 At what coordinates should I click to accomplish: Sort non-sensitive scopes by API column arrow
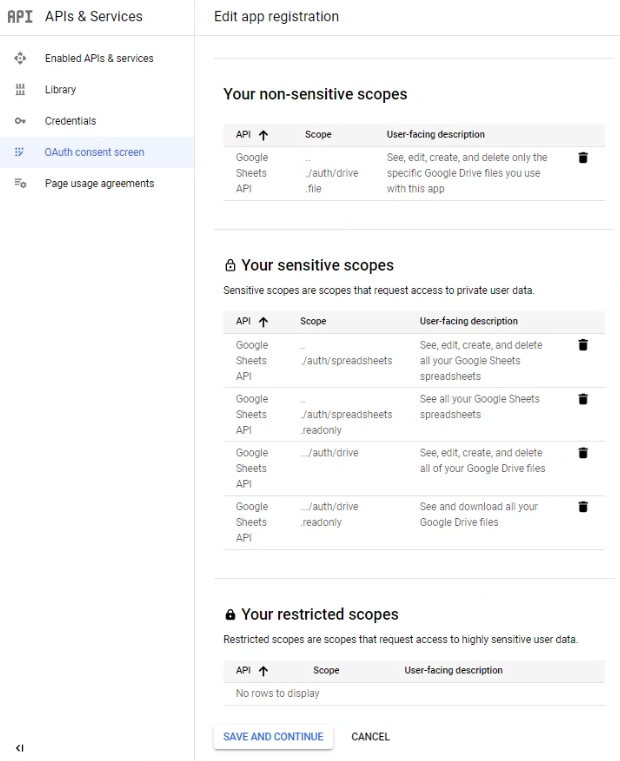pos(264,134)
